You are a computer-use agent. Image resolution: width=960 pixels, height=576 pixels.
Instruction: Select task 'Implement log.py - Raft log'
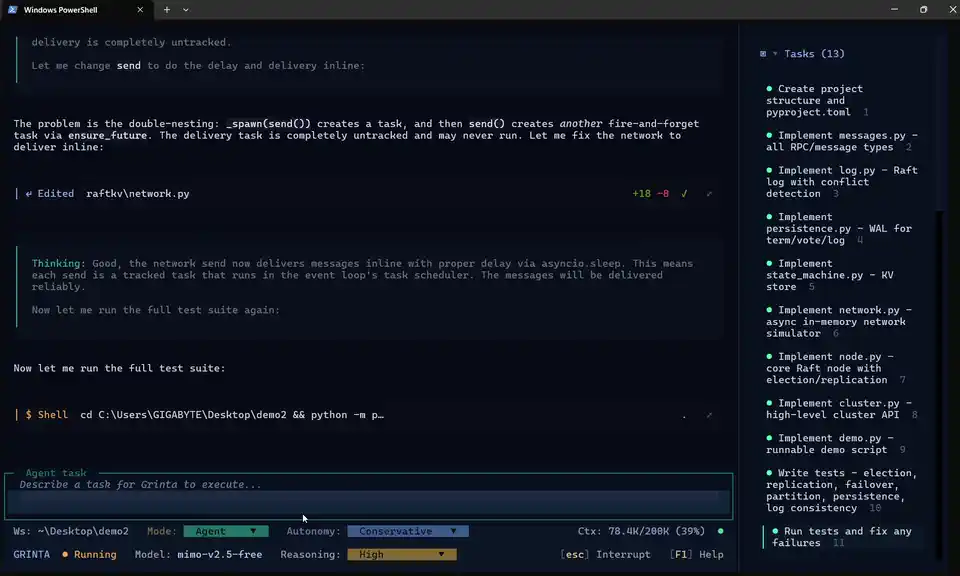842,182
